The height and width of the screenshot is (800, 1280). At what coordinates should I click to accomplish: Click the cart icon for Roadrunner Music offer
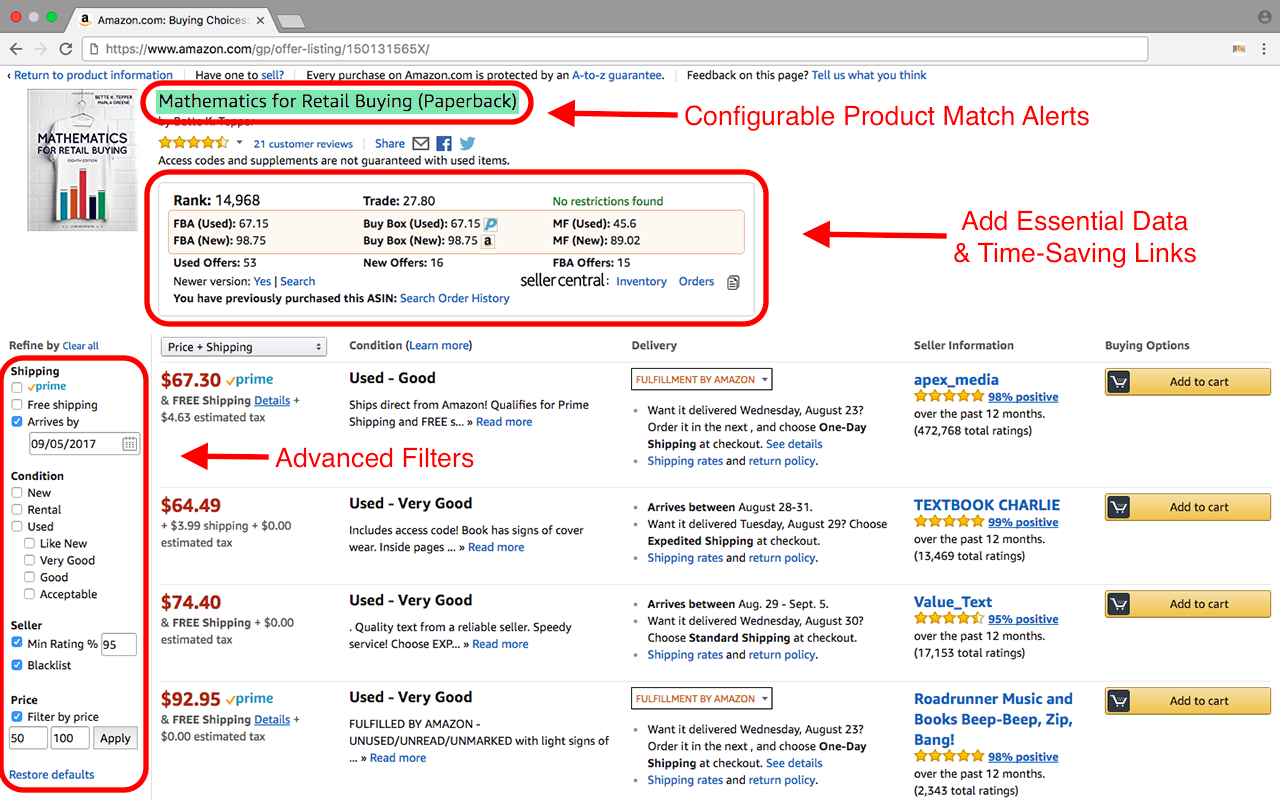click(x=1118, y=701)
